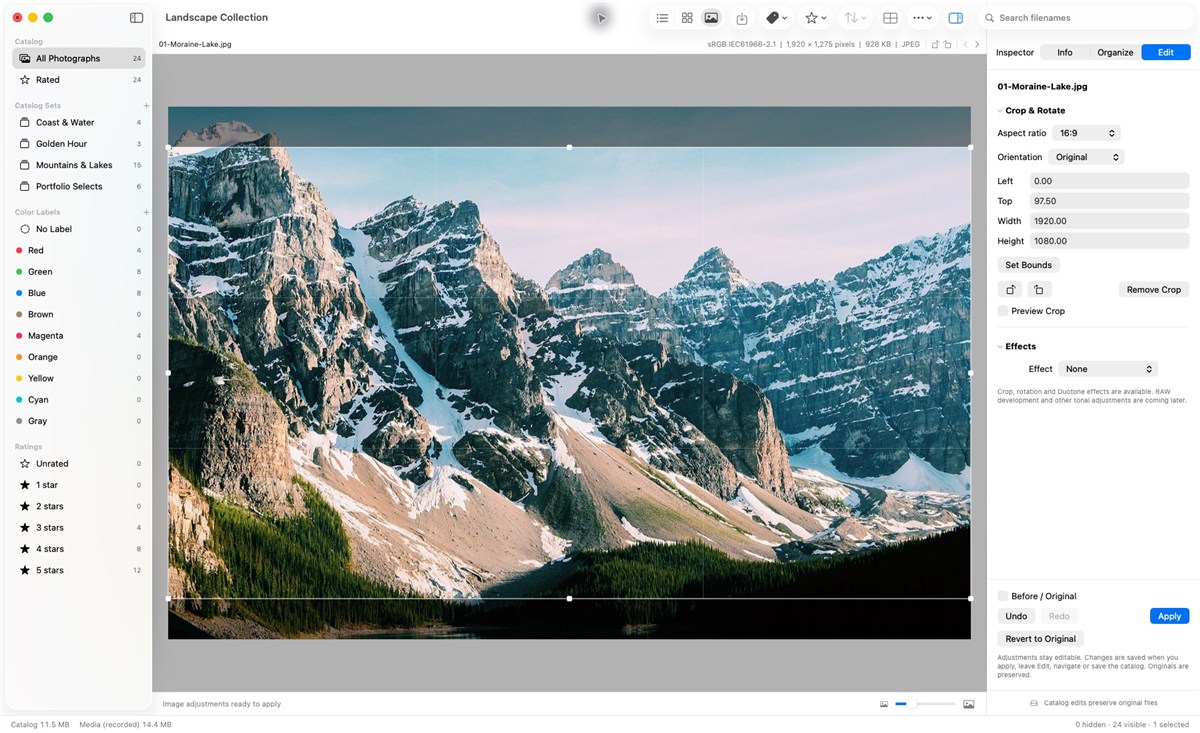The image size is (1200, 733).
Task: Rotate counterclockwise button in Crop panel
Action: point(1011,290)
